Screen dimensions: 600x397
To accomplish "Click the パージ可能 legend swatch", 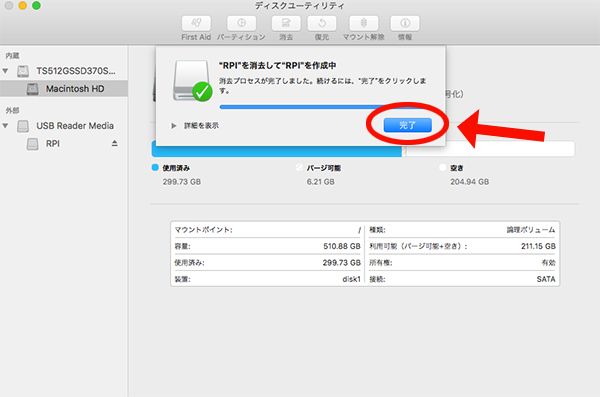I will [x=299, y=167].
